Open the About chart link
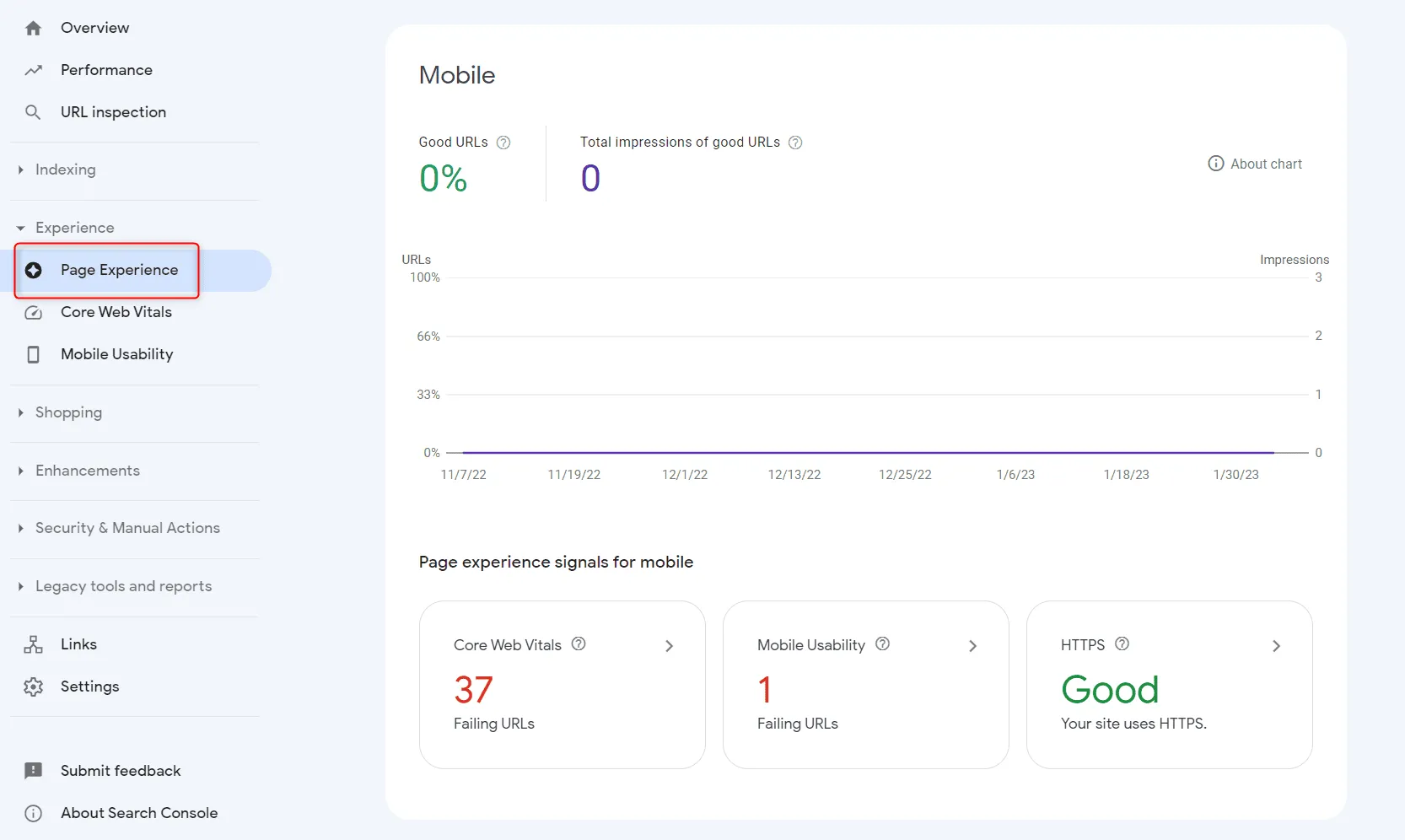 point(1266,164)
